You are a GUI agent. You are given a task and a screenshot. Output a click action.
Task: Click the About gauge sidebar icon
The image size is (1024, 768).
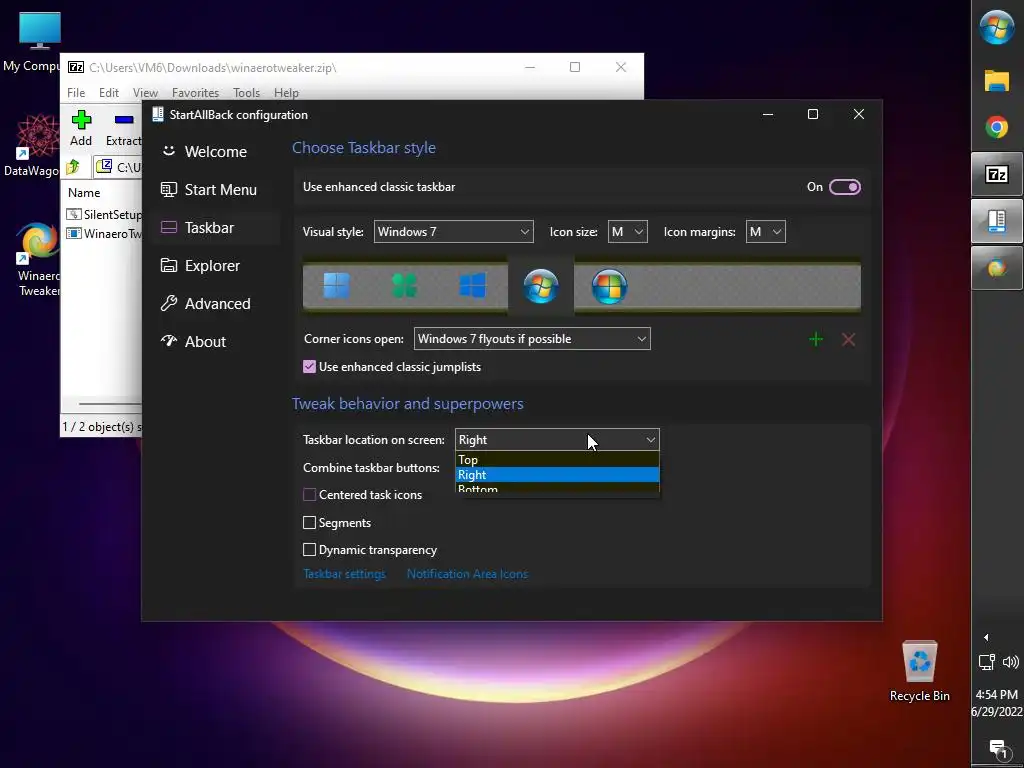point(168,341)
